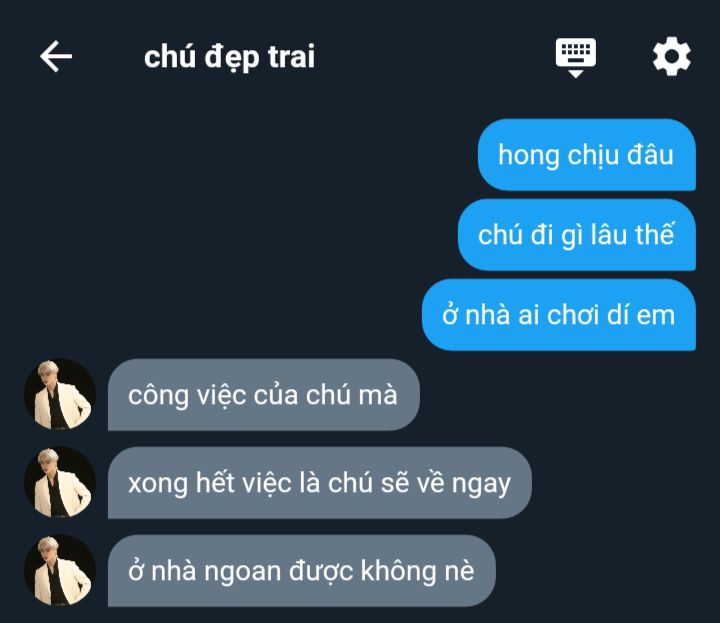Select the "xong hết việc là chú sẽ về ngay" bubble
Image resolution: width=720 pixels, height=623 pixels.
(x=320, y=483)
